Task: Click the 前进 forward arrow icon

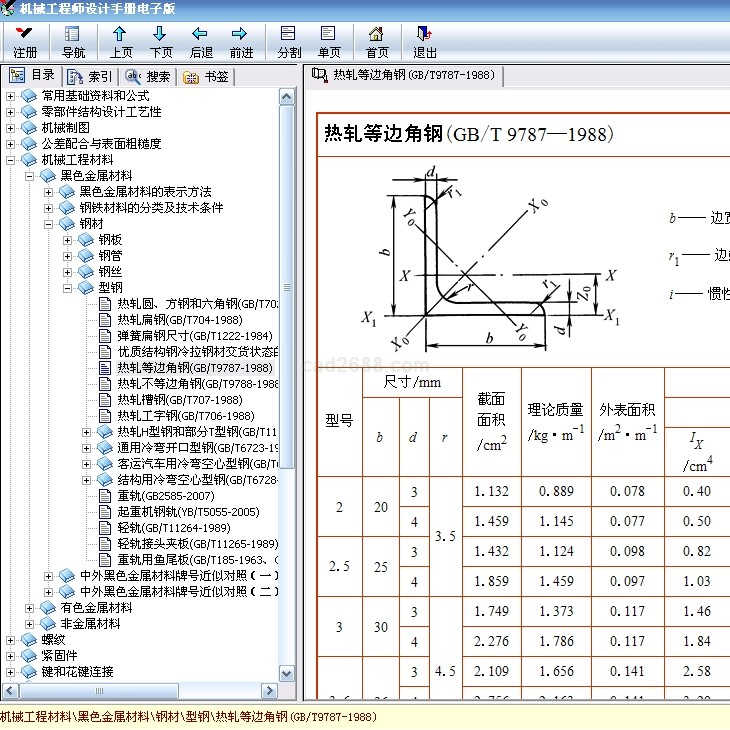Action: coord(241,34)
